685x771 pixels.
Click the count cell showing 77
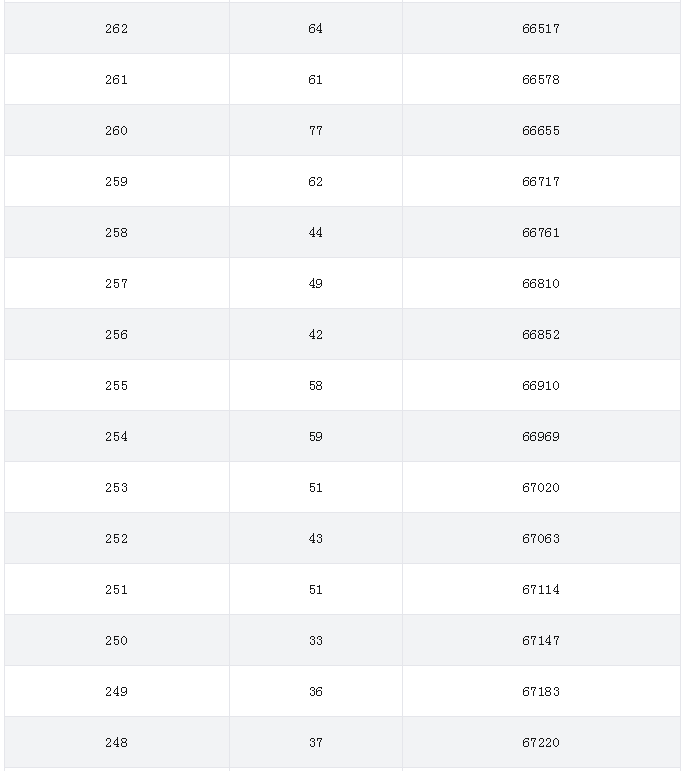click(x=316, y=130)
